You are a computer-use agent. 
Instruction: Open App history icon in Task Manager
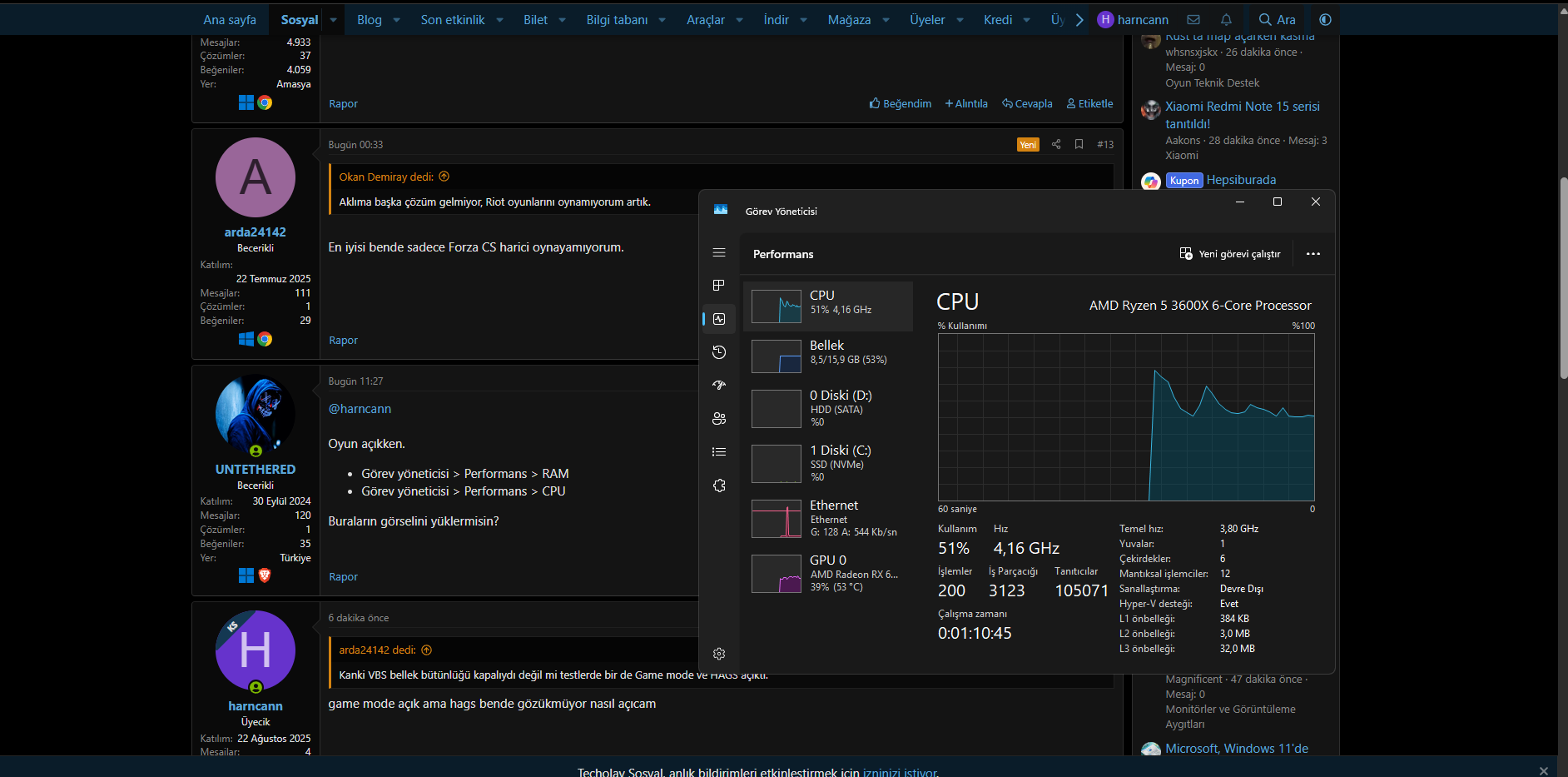(719, 352)
